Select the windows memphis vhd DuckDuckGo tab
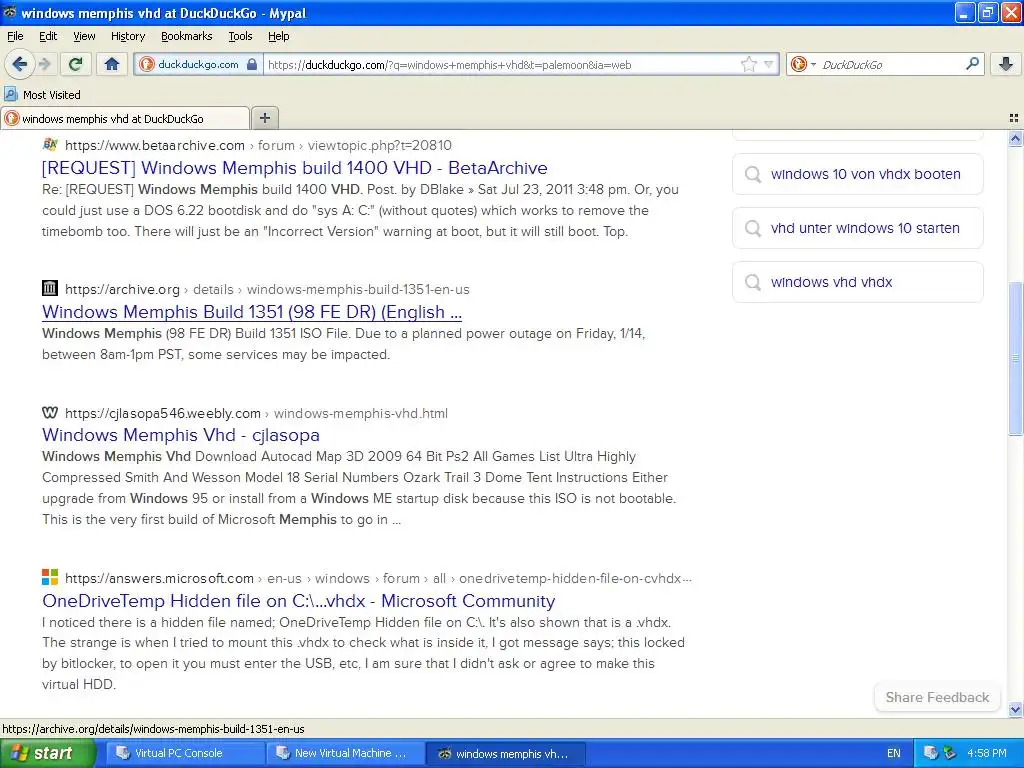The width and height of the screenshot is (1024, 768). coord(125,118)
